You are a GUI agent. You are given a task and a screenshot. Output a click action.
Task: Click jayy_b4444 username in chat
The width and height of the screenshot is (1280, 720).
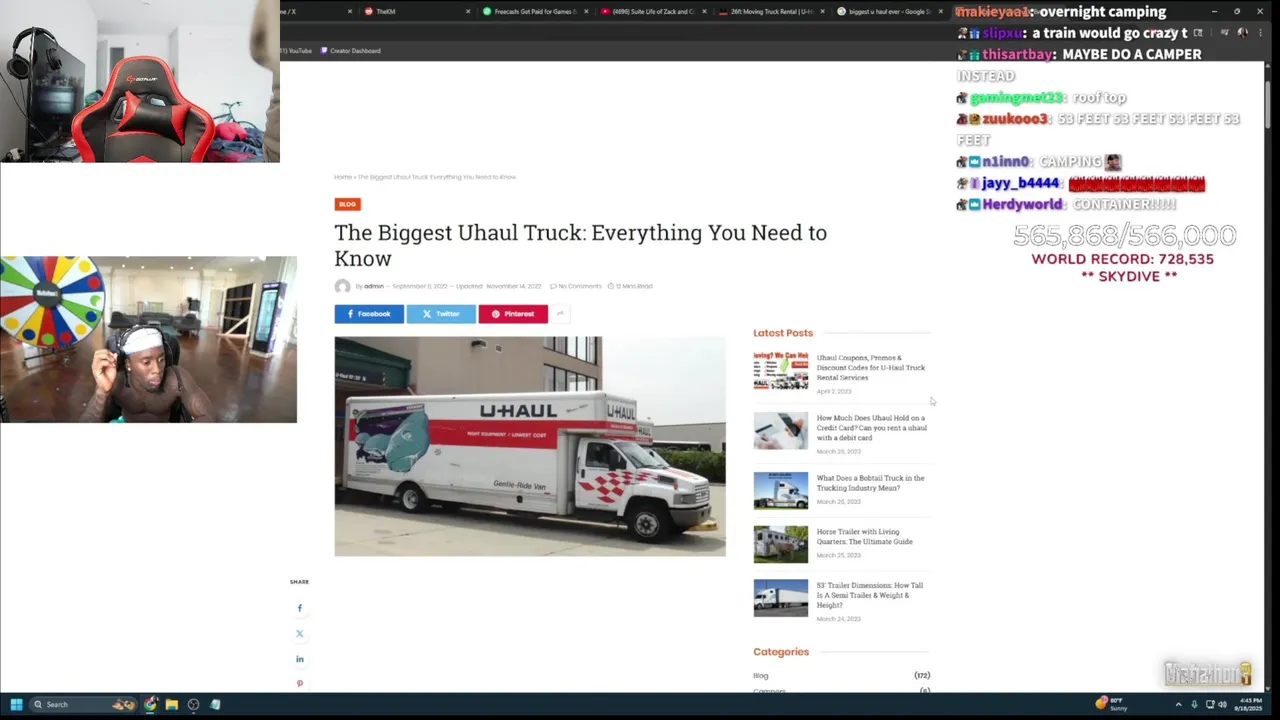(1020, 183)
